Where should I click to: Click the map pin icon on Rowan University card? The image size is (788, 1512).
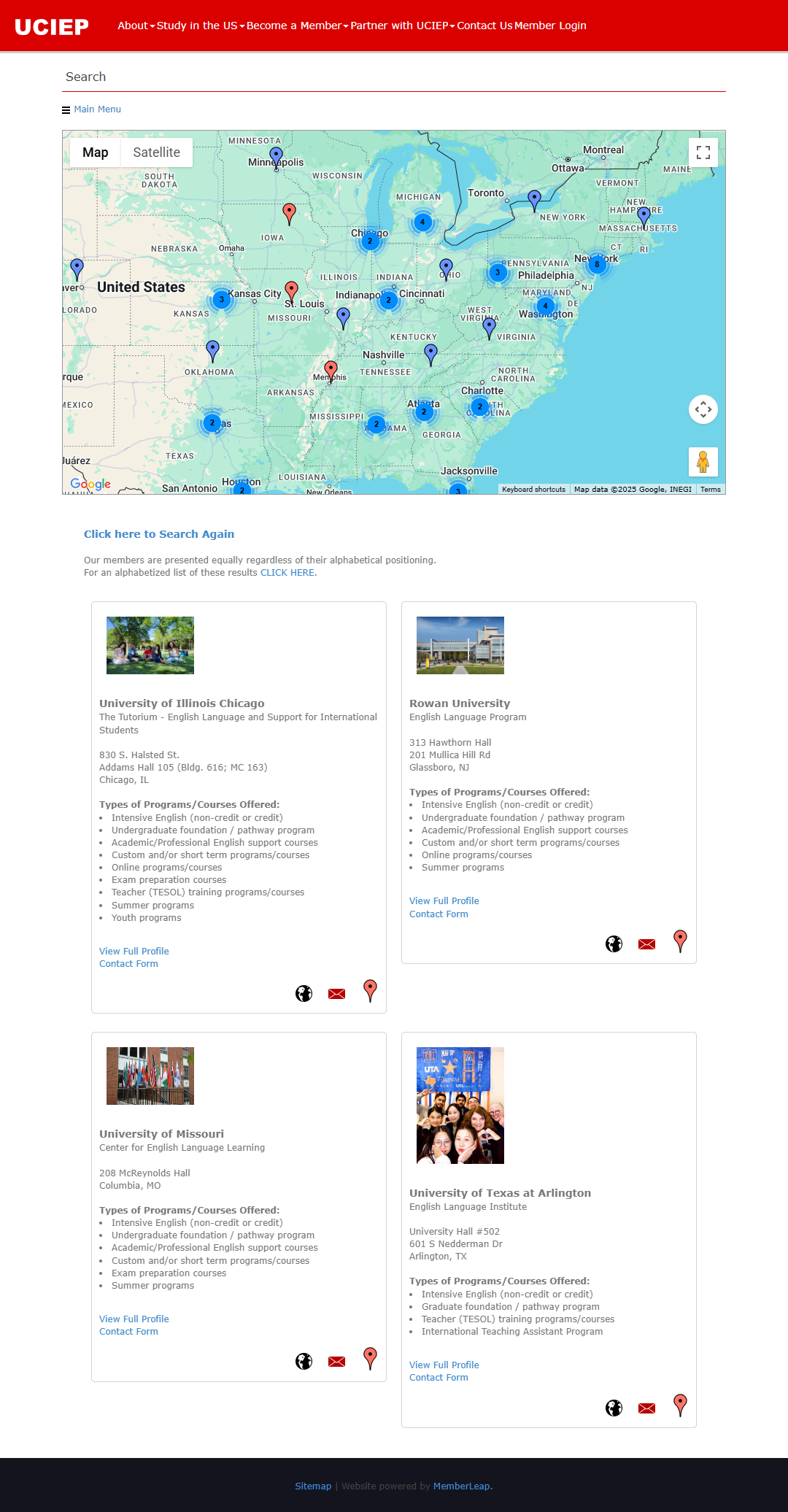point(680,941)
